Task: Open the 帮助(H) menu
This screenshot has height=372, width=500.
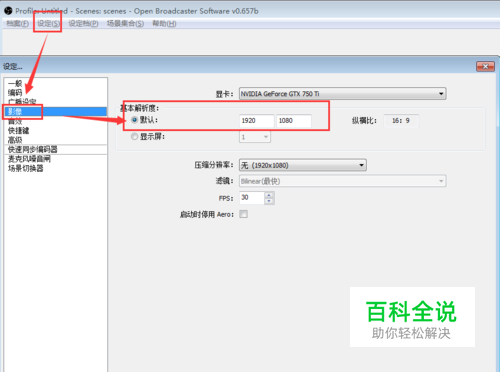Action: [164, 24]
